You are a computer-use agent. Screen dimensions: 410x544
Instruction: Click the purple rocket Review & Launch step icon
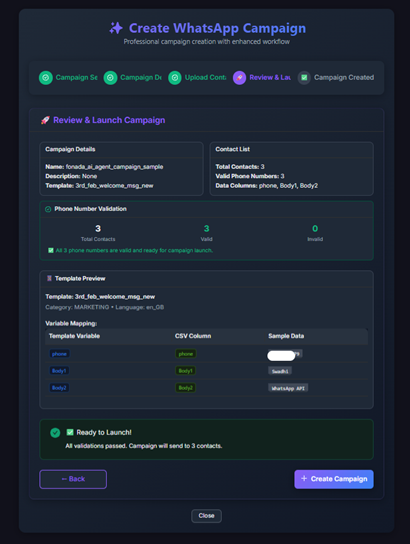239,78
